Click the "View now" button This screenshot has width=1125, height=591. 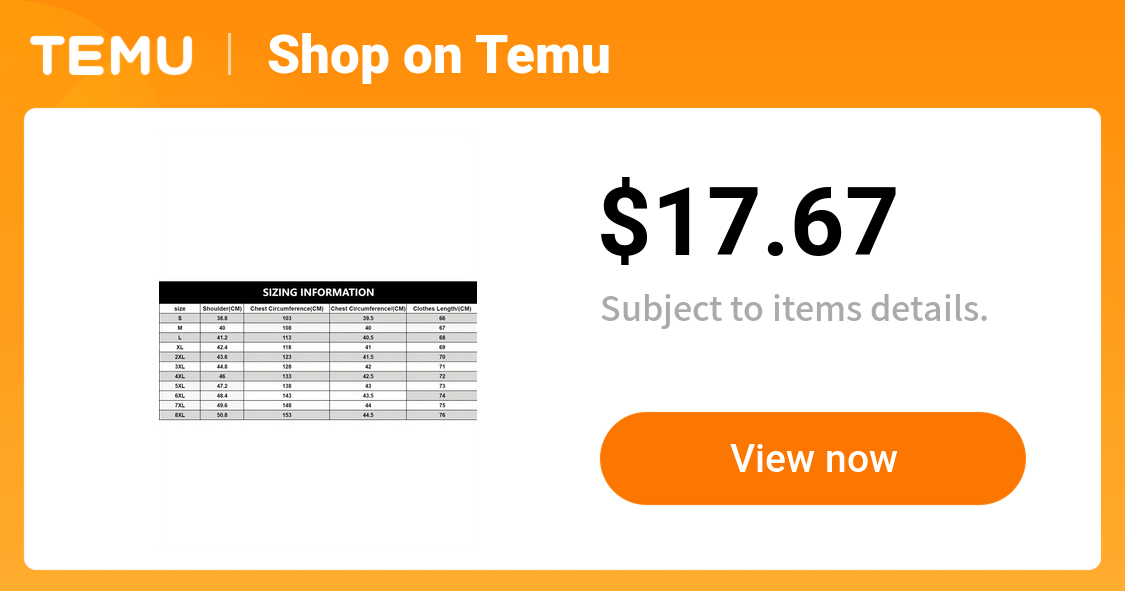813,458
